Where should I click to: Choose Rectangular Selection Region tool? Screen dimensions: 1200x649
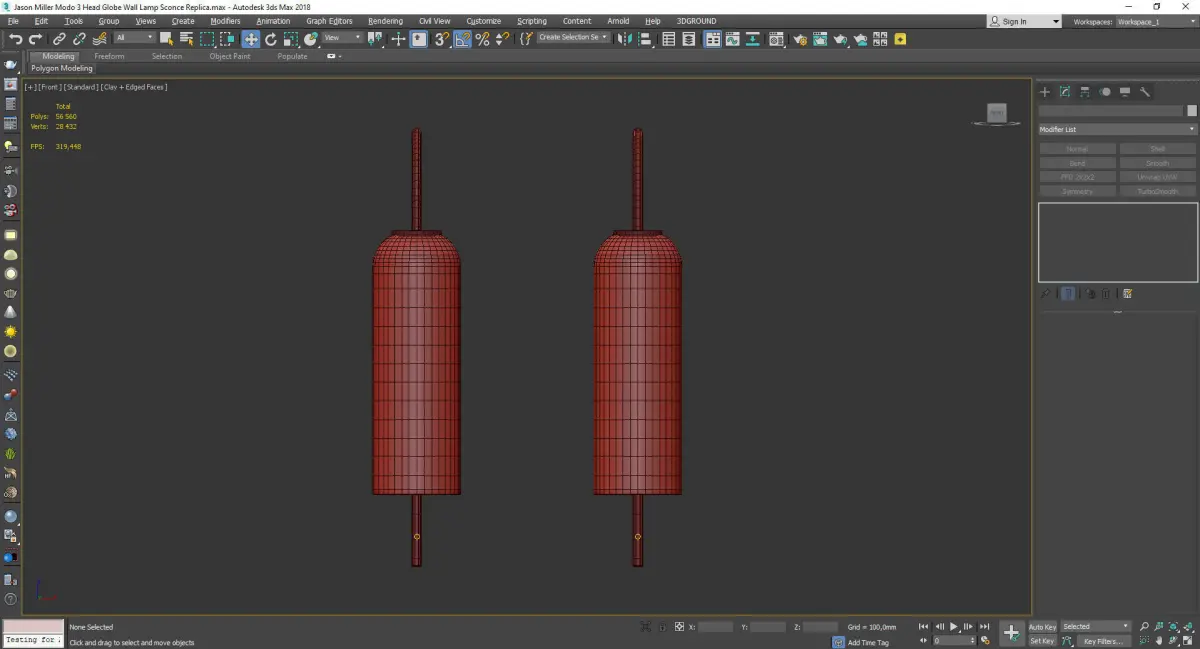[207, 39]
